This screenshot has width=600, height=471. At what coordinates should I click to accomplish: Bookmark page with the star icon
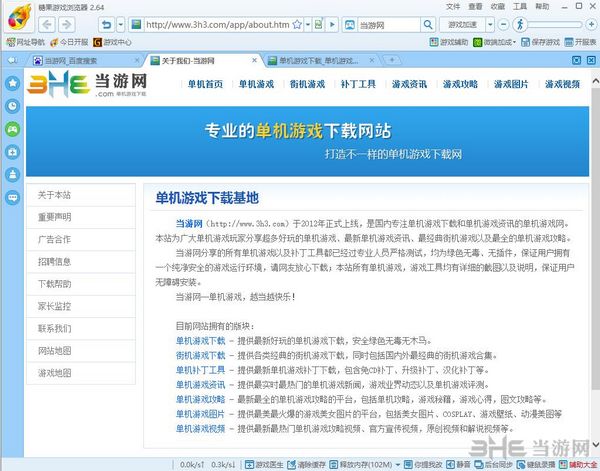[297, 25]
